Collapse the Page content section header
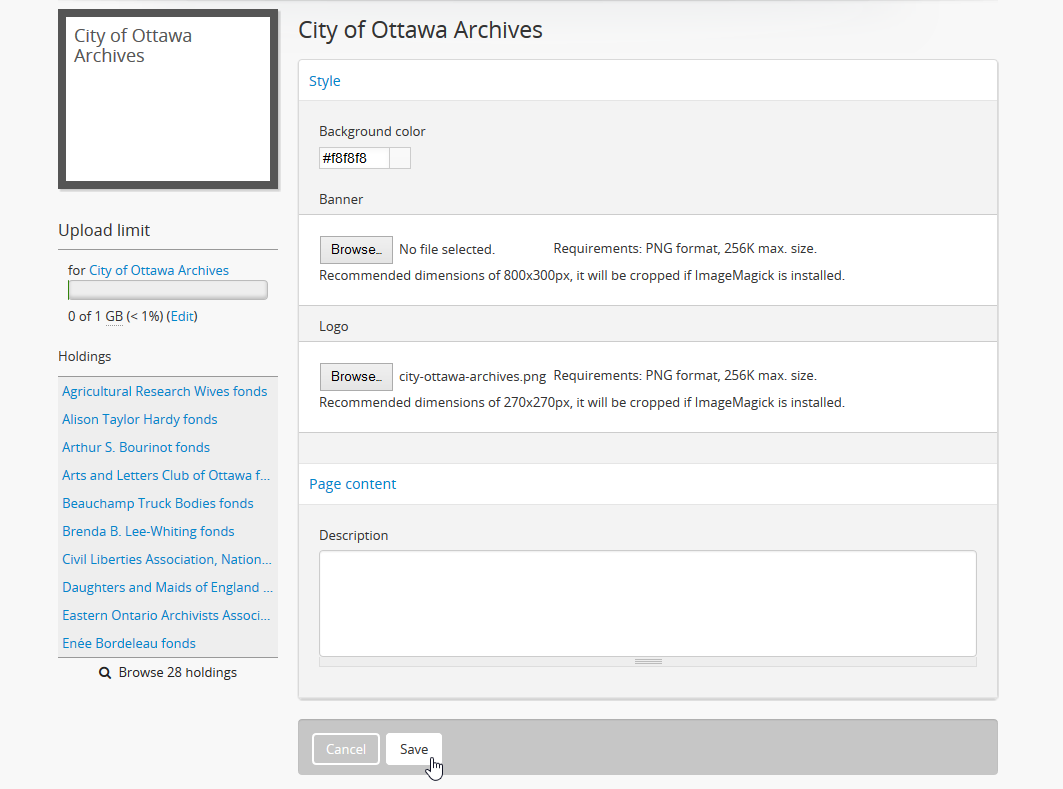Viewport: 1063px width, 789px height. (x=353, y=484)
